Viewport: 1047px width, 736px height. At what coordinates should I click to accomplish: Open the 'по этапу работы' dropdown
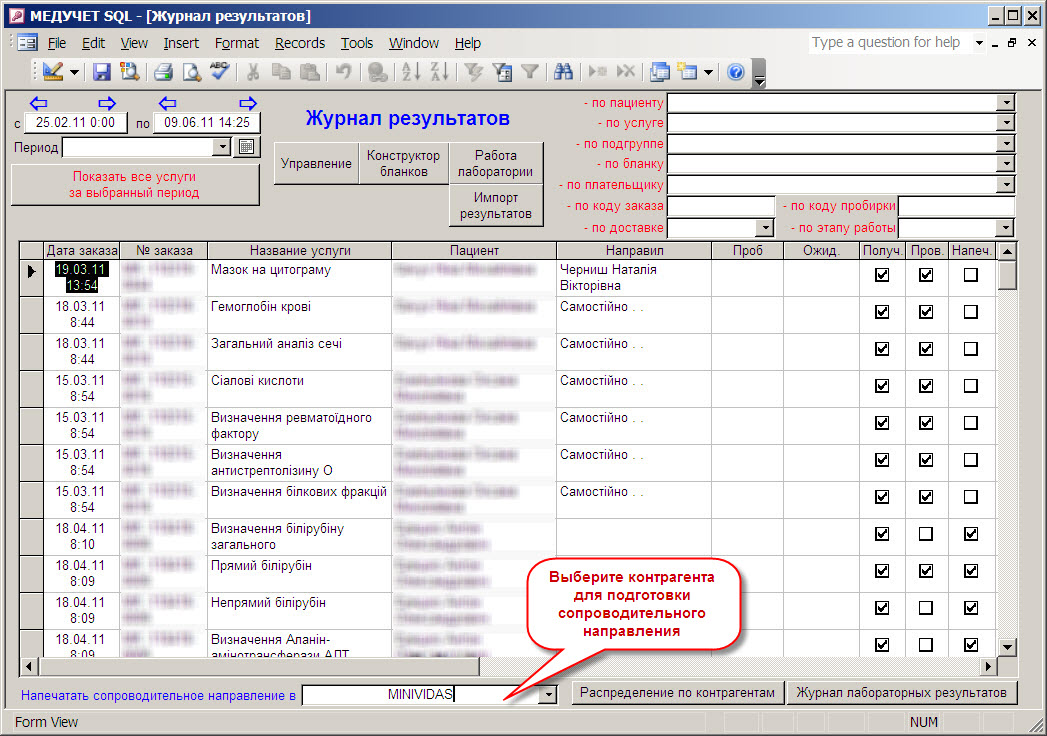[x=1005, y=228]
